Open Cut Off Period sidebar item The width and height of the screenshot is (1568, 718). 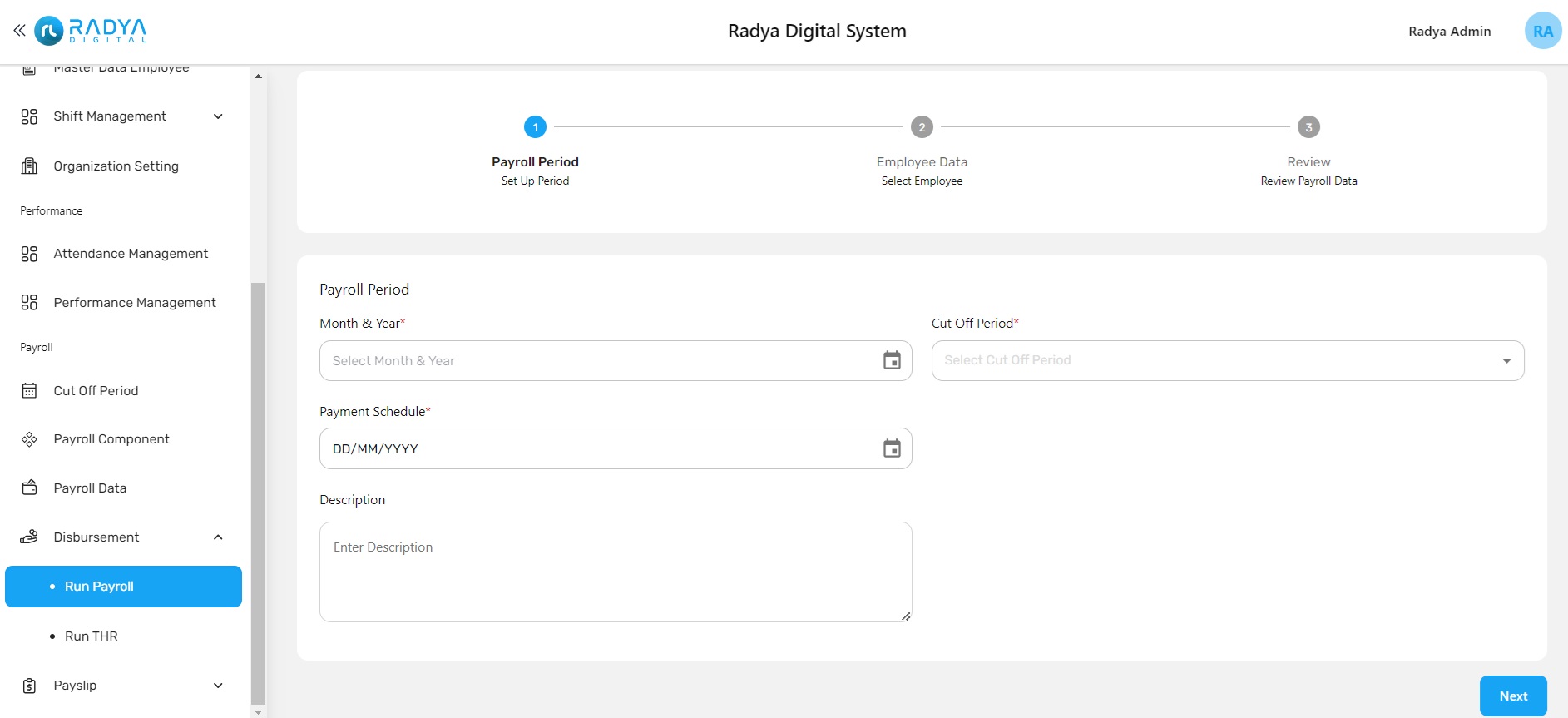[x=123, y=391]
